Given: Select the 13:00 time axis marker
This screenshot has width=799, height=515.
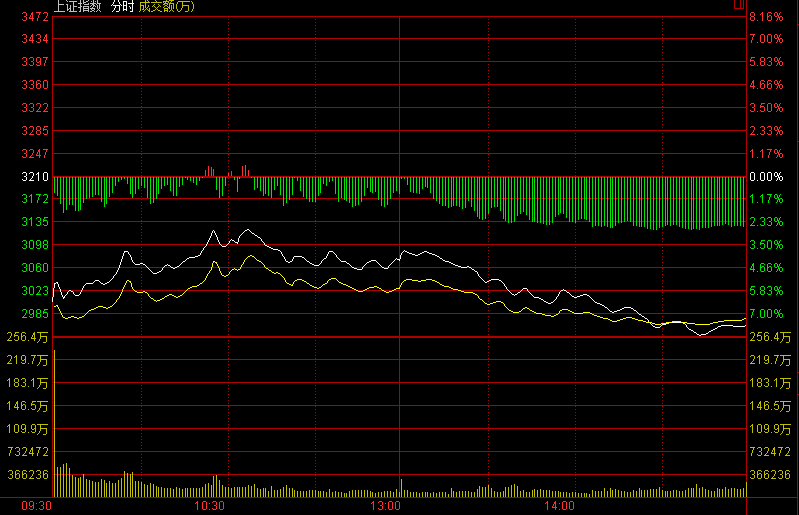Looking at the screenshot, I should [x=385, y=506].
